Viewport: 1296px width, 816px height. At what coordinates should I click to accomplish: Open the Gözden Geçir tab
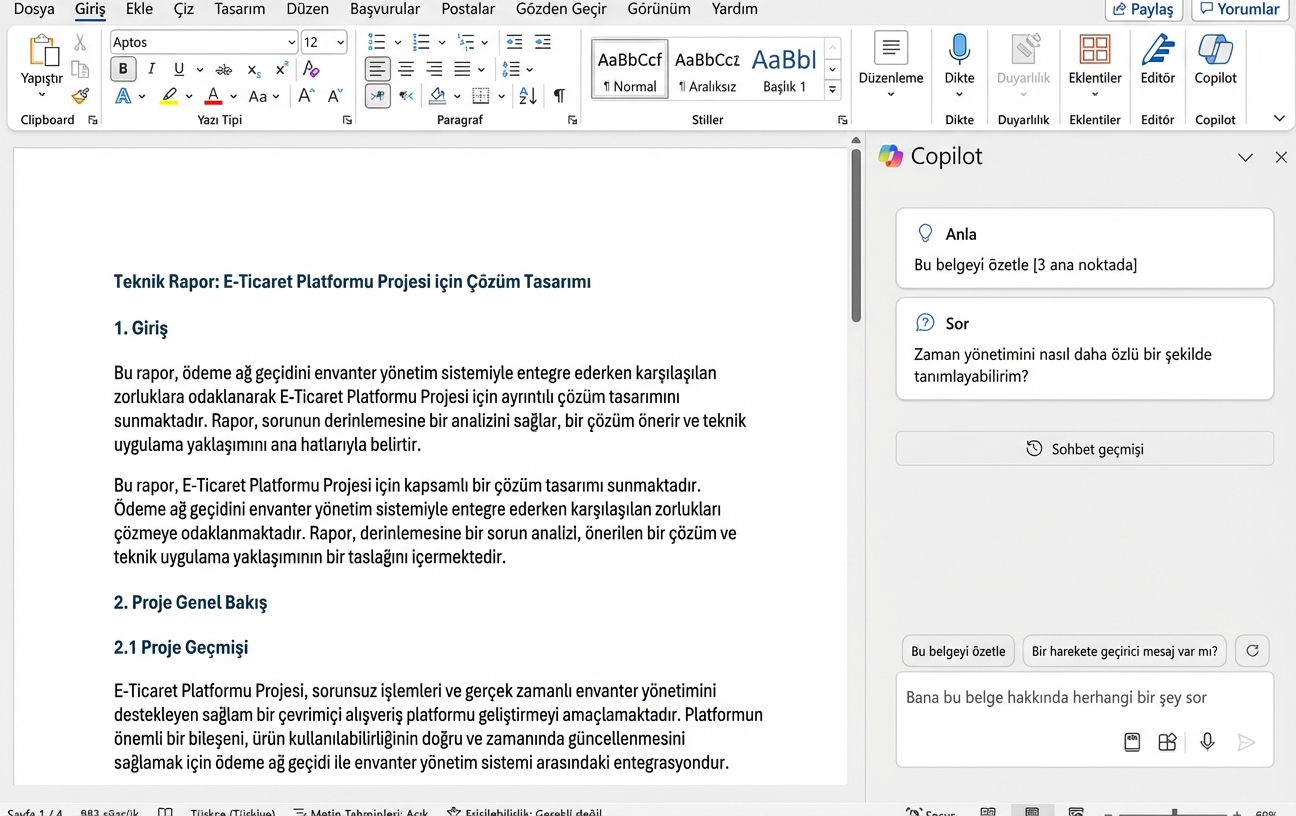[x=561, y=9]
